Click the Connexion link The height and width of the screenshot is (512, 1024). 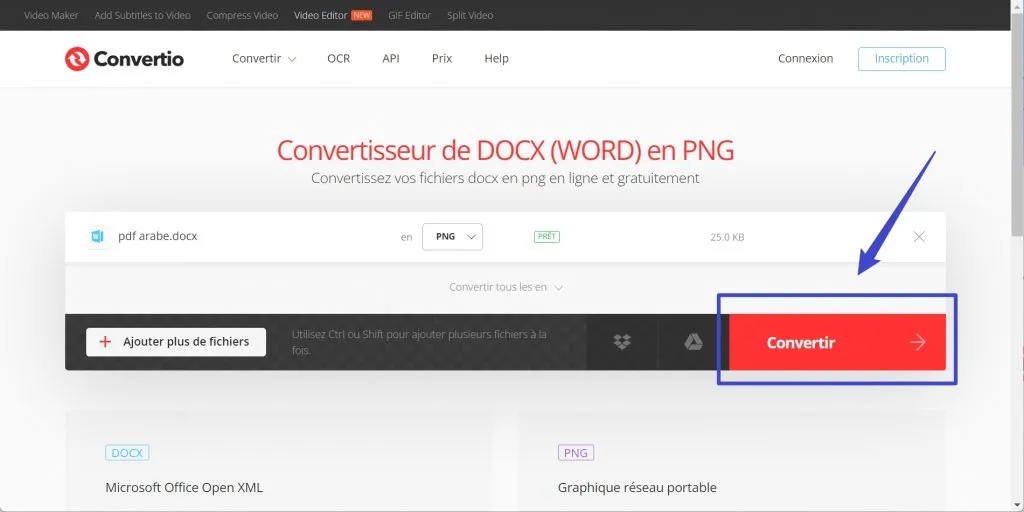click(805, 59)
